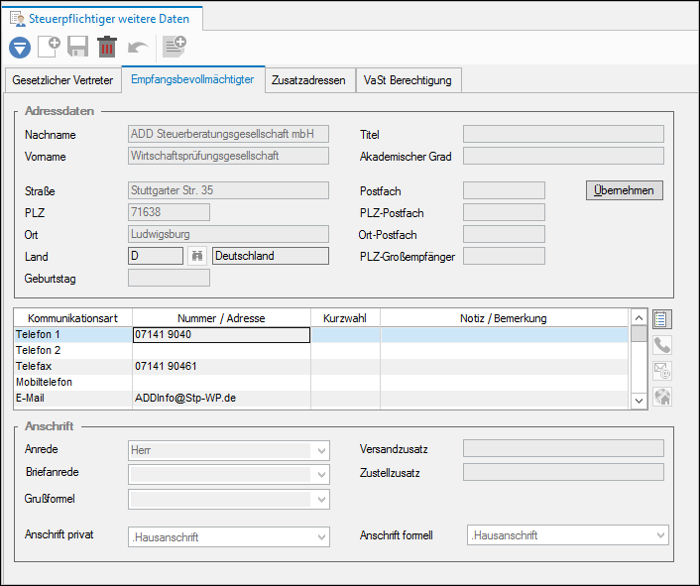Click the web globe icon beside table

coord(662,397)
